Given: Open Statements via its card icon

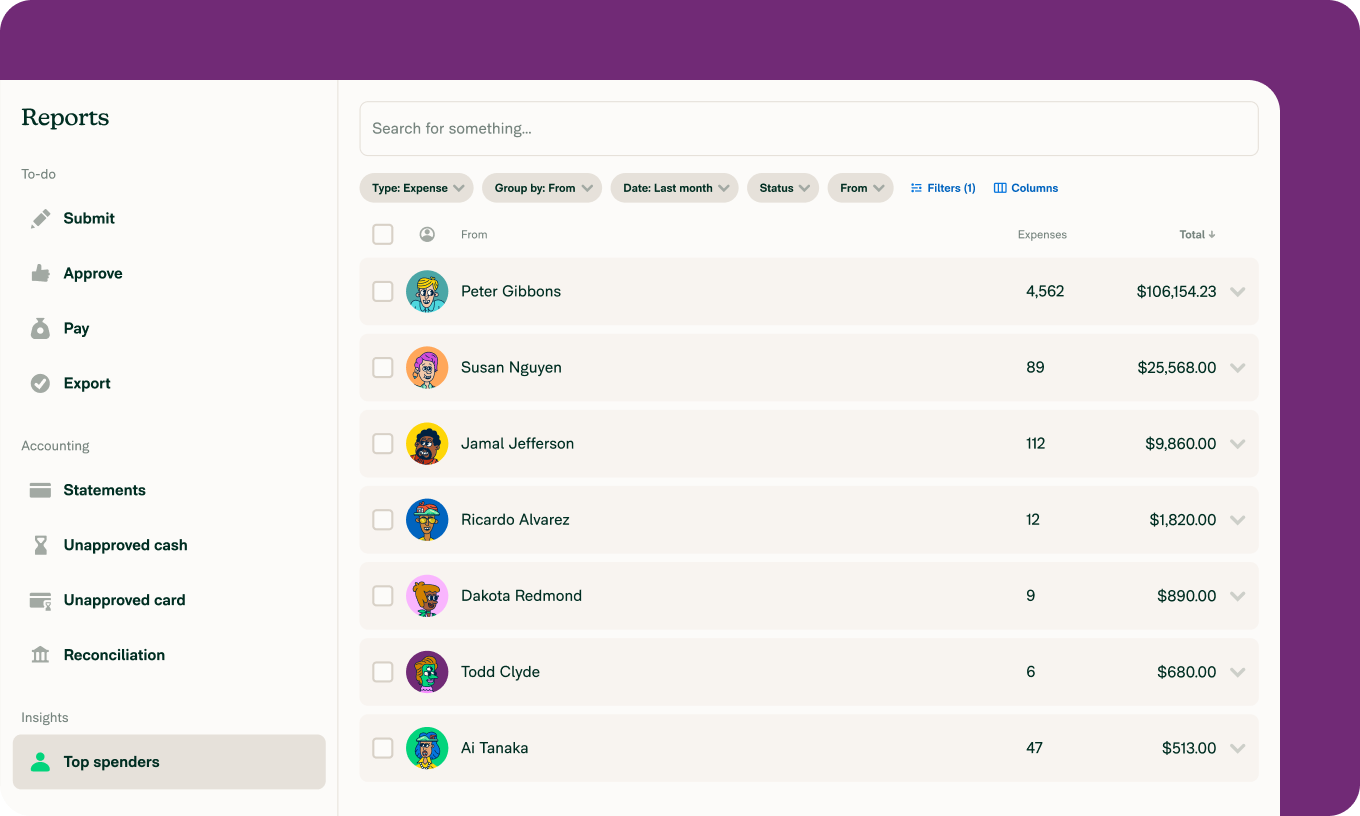Looking at the screenshot, I should 40,489.
